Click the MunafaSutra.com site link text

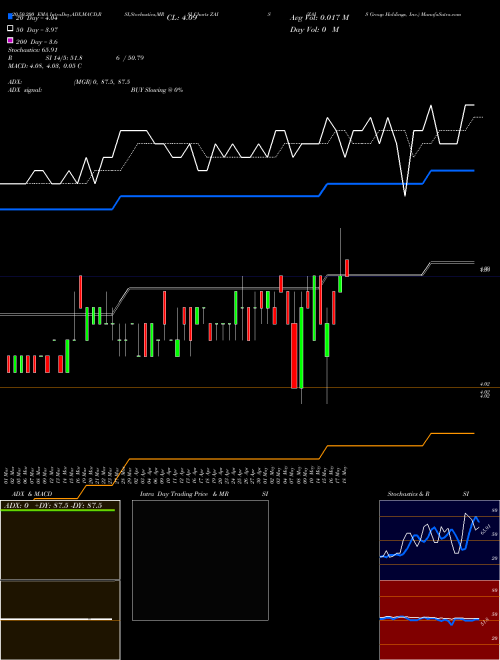(x=440, y=14)
